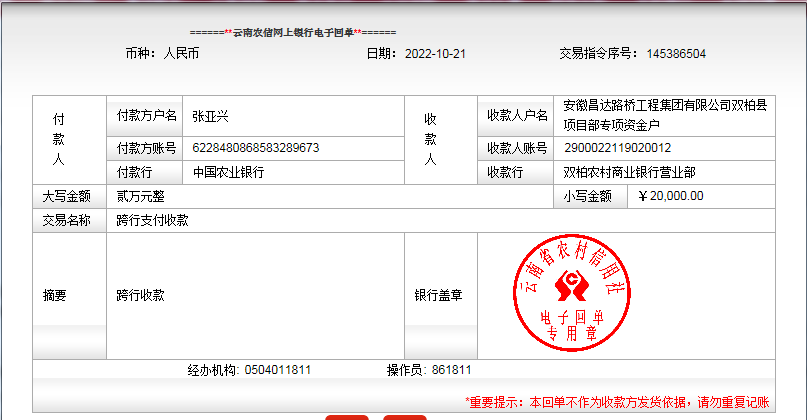Image resolution: width=807 pixels, height=420 pixels.
Task: Click handling institution number 0504011811
Action: 277,370
